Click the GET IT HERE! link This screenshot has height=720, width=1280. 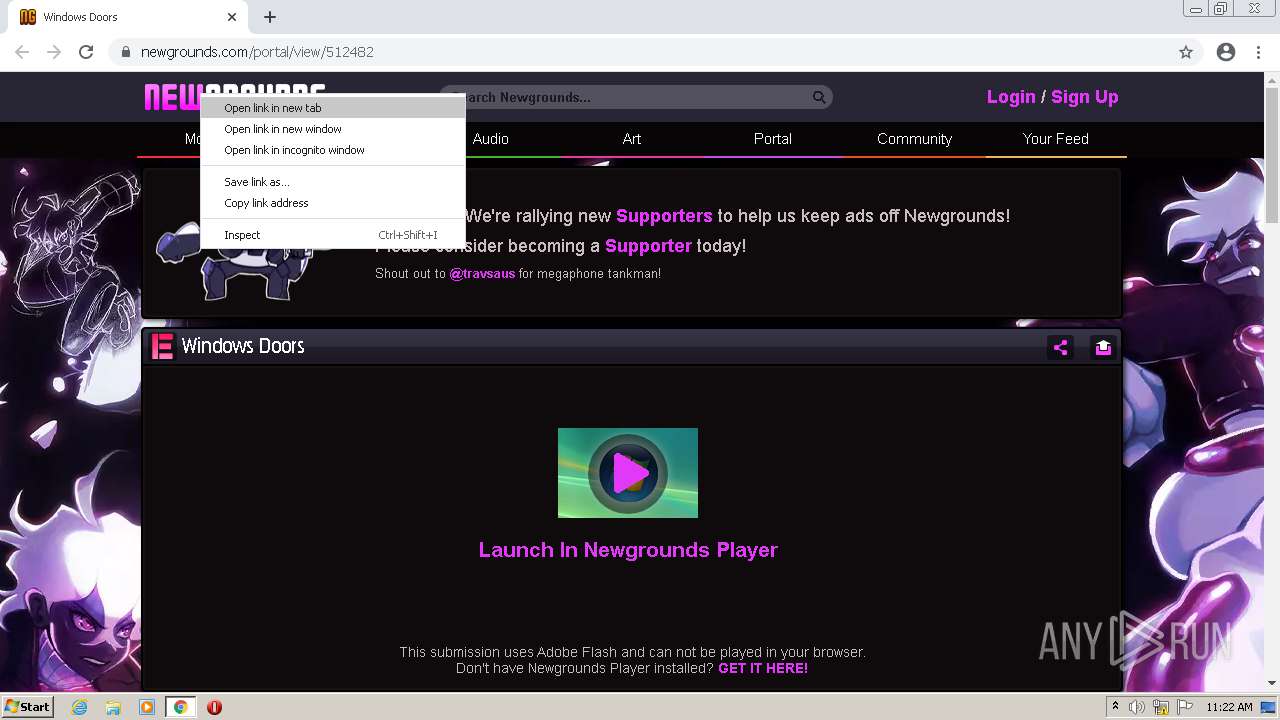[x=763, y=668]
